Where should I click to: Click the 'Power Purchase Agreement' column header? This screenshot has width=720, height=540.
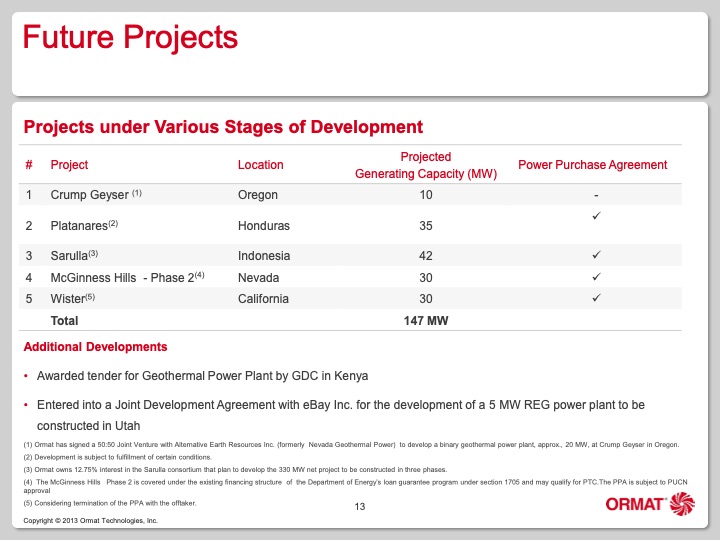click(592, 165)
